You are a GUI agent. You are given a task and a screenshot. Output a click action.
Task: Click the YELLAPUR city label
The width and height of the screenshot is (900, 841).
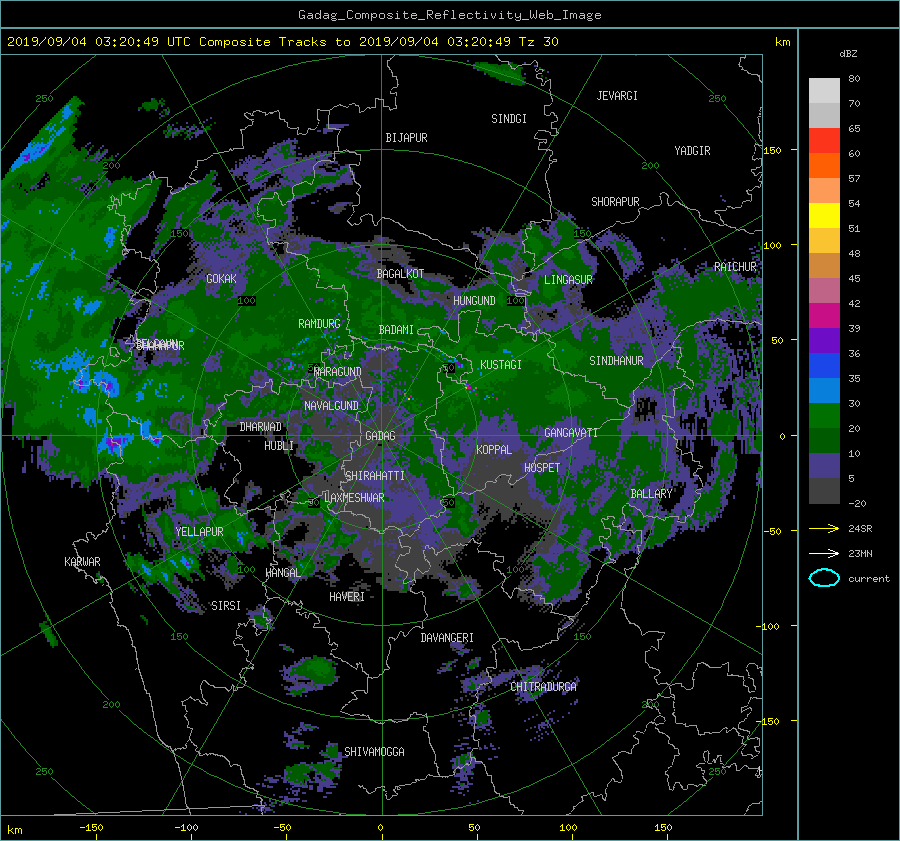pos(199,532)
